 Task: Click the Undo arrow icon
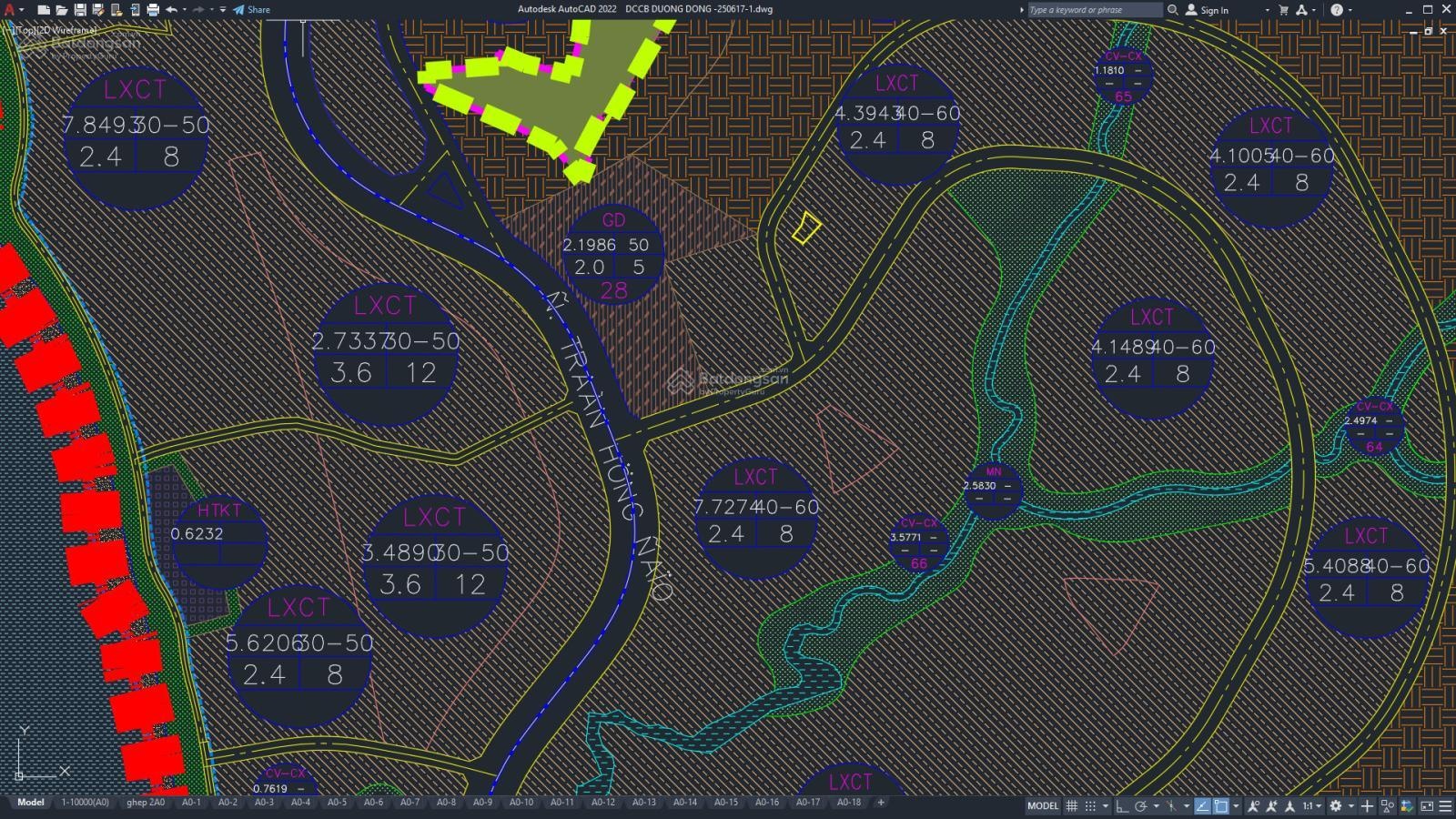[x=171, y=10]
